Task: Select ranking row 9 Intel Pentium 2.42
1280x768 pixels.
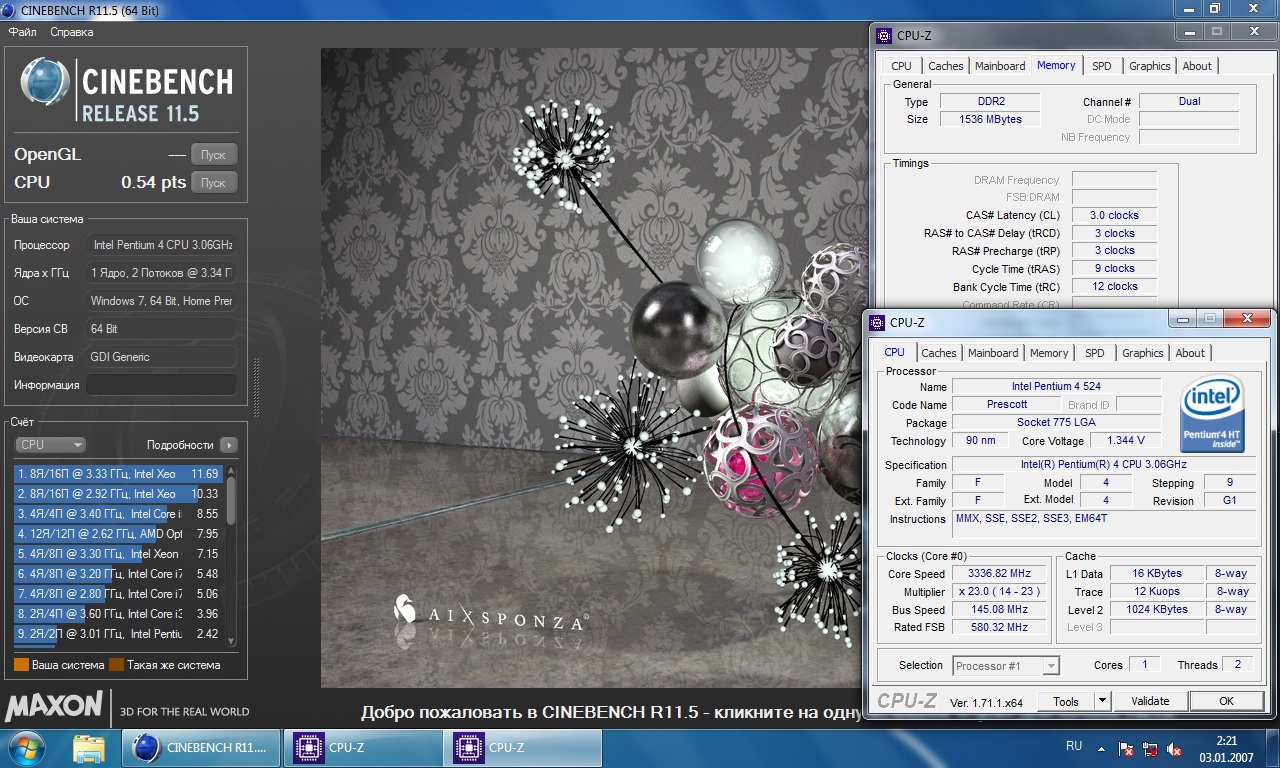Action: pos(119,634)
